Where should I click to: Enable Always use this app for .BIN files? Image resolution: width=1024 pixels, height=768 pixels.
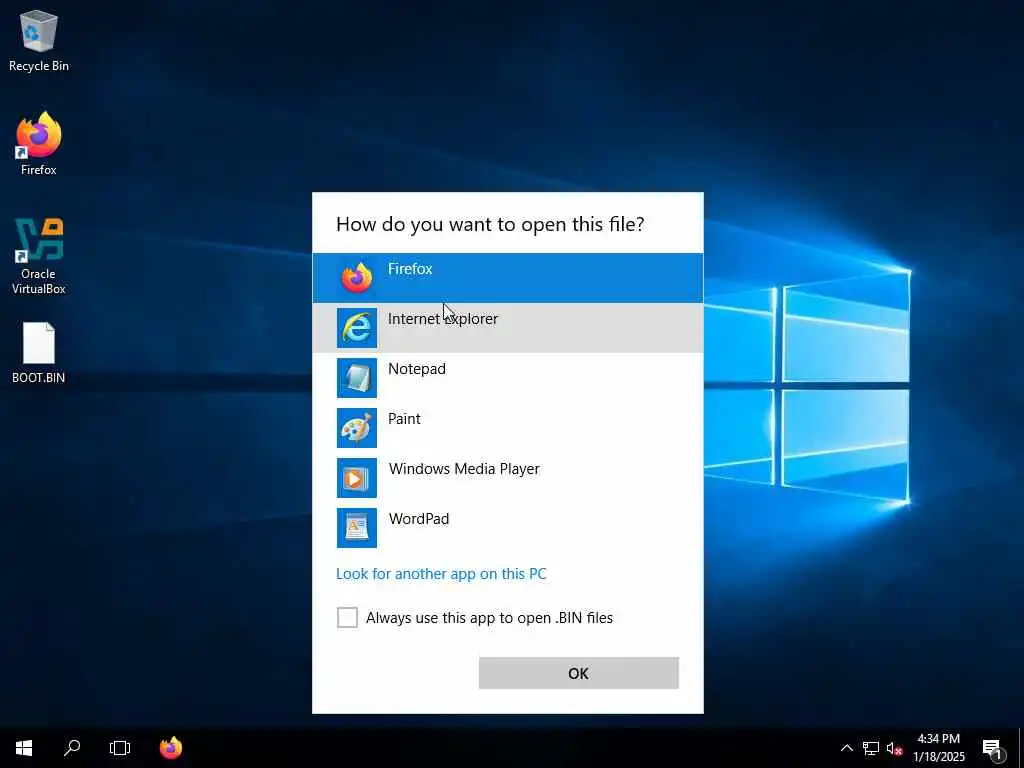347,617
